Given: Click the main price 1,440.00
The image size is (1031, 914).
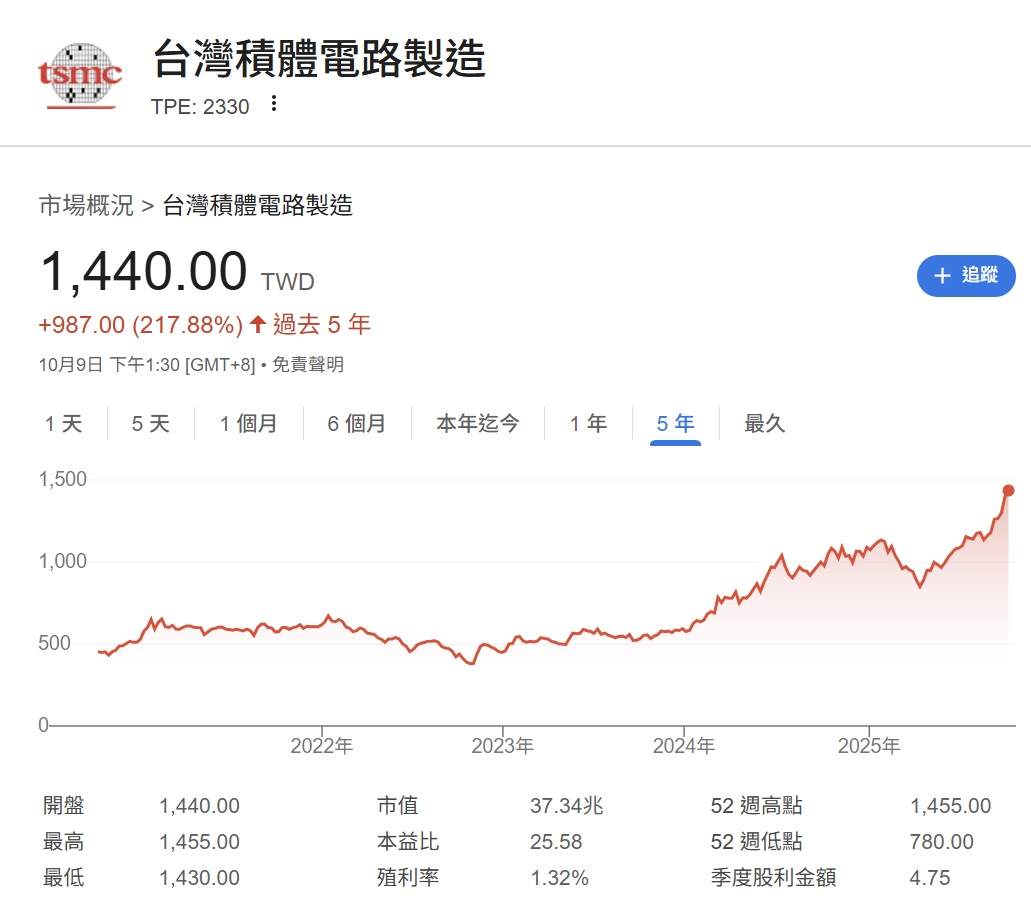Looking at the screenshot, I should tap(143, 272).
